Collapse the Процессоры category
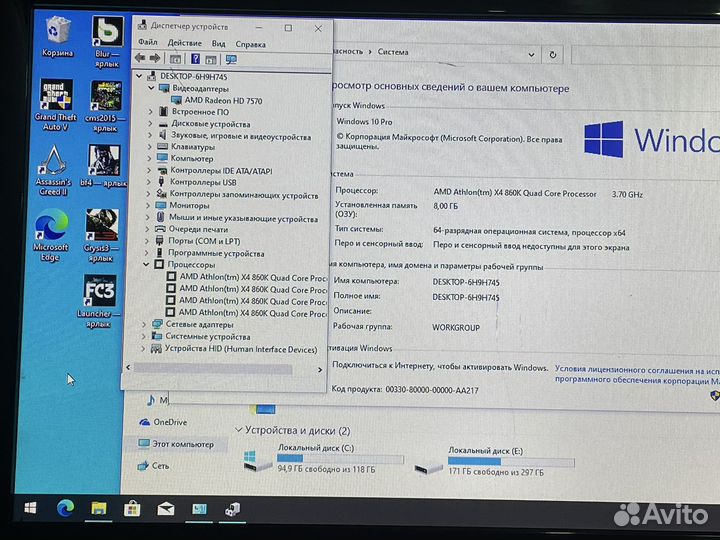Viewport: 720px width, 540px height. (146, 264)
